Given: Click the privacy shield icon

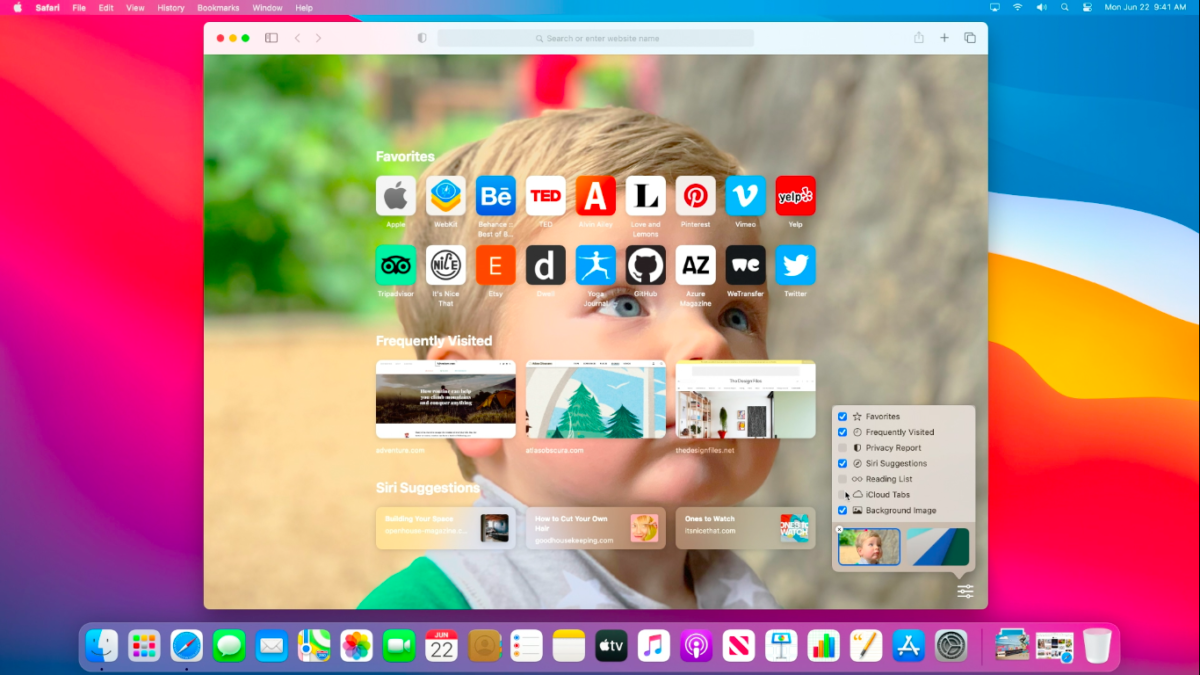Looking at the screenshot, I should (422, 38).
